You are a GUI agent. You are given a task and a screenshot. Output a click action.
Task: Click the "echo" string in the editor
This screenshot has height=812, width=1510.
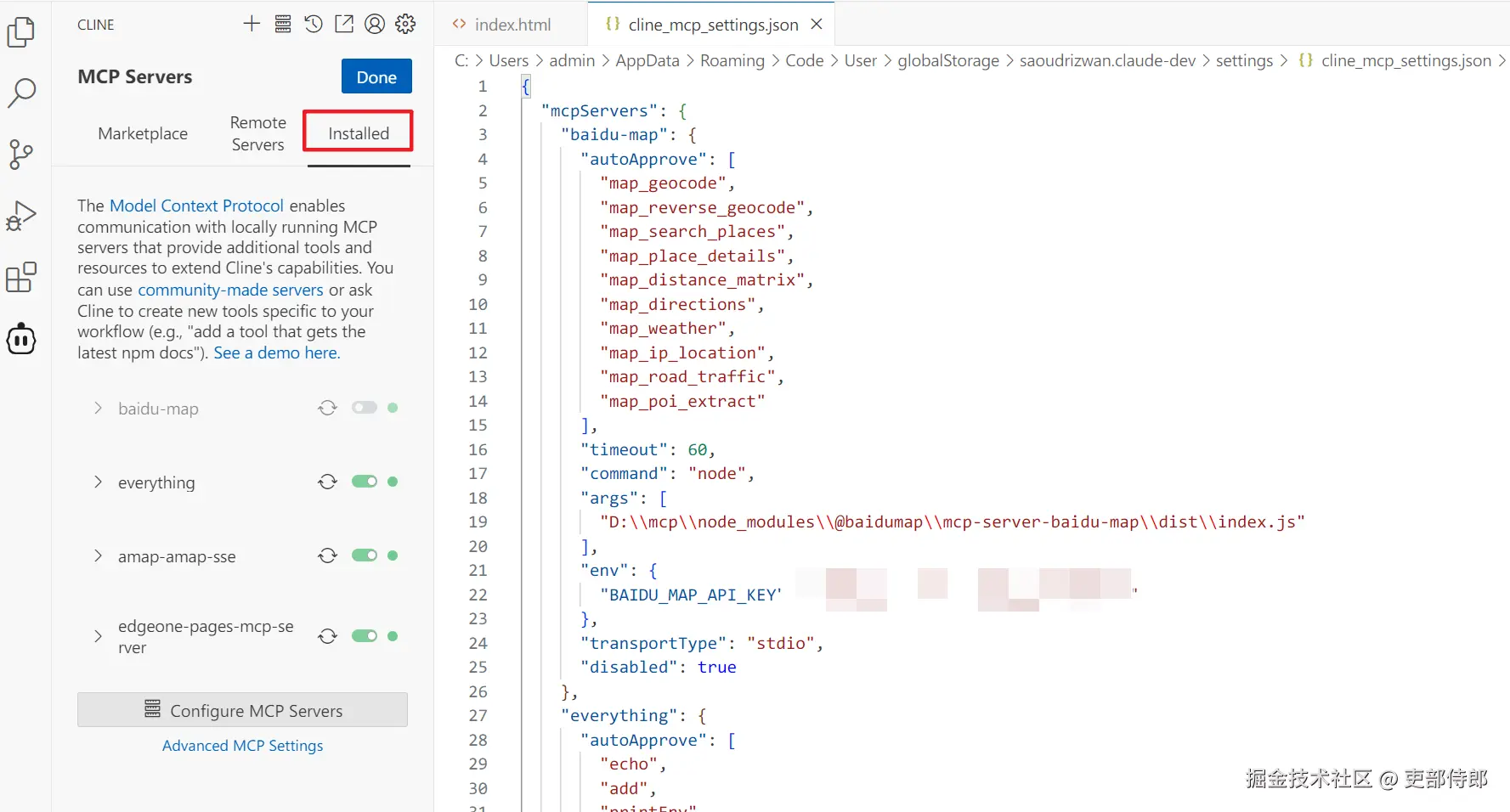[629, 764]
